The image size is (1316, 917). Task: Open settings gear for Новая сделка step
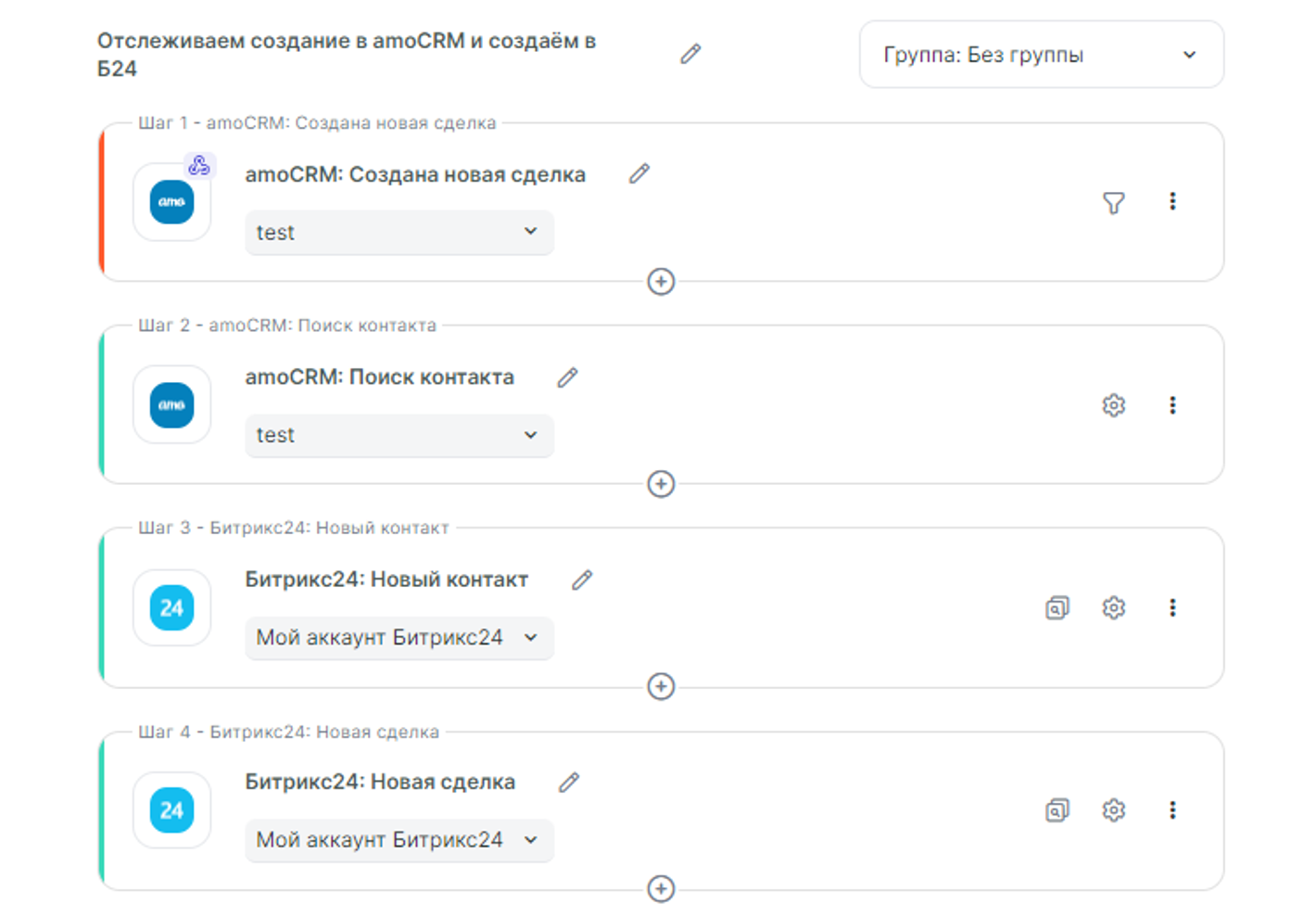[1113, 810]
